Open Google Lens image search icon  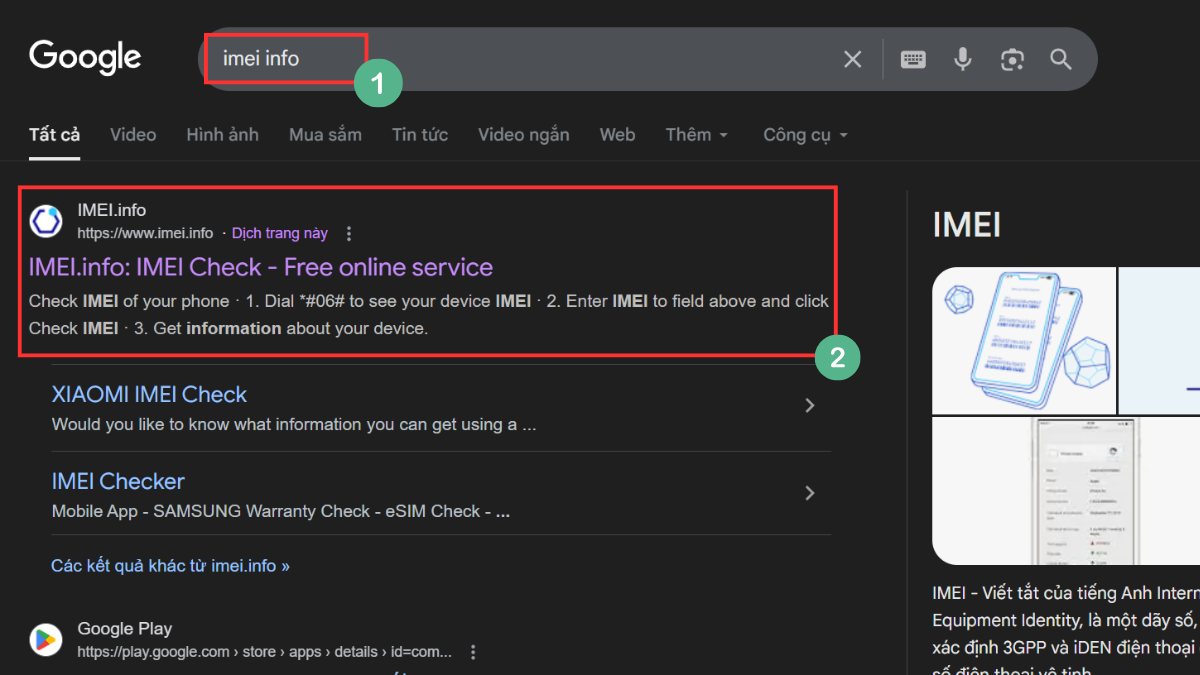coord(1012,60)
